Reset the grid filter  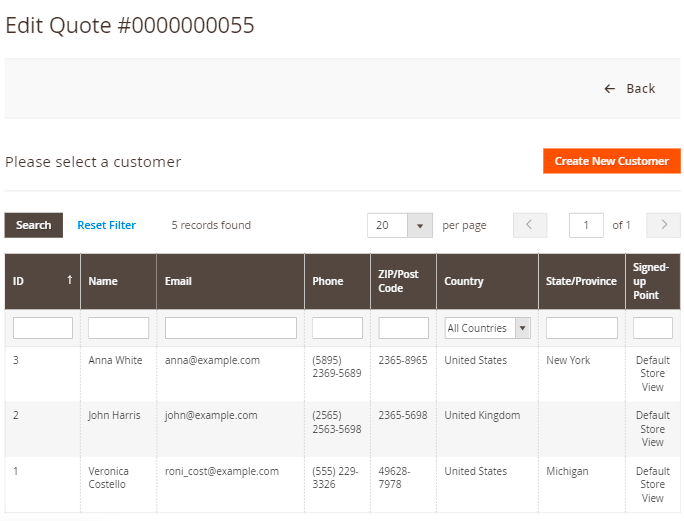click(x=106, y=225)
